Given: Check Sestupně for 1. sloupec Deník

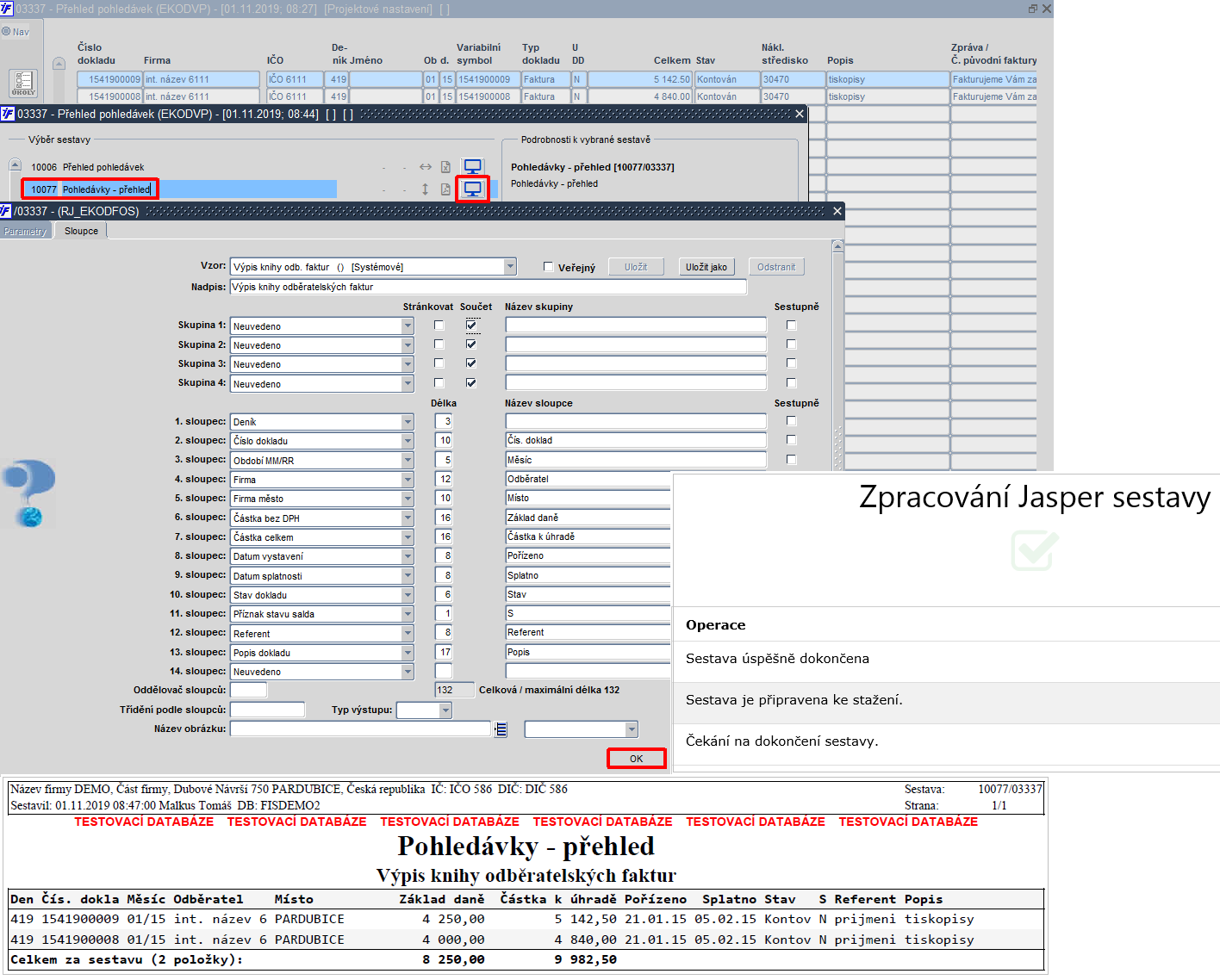Looking at the screenshot, I should pos(792,421).
